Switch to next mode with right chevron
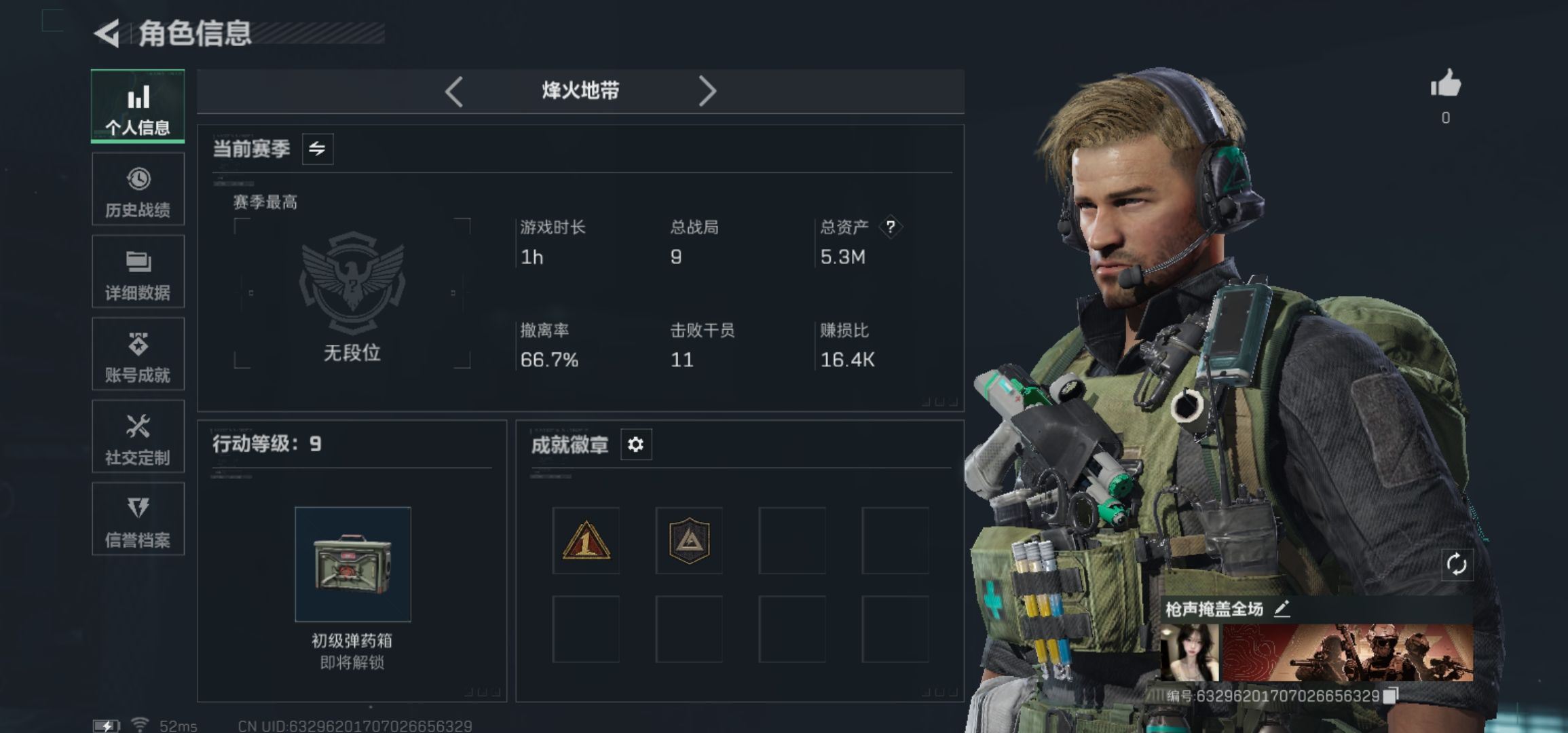Image resolution: width=1568 pixels, height=733 pixels. (707, 91)
